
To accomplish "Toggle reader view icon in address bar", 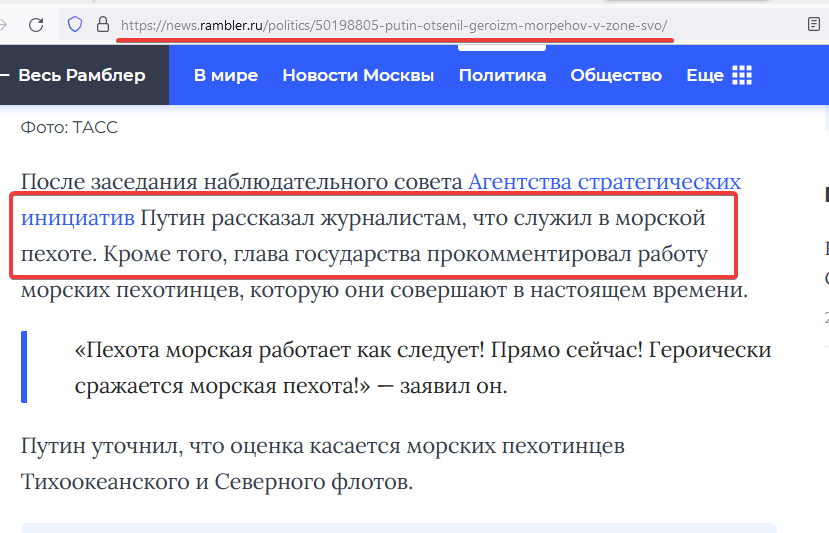I will (x=814, y=24).
